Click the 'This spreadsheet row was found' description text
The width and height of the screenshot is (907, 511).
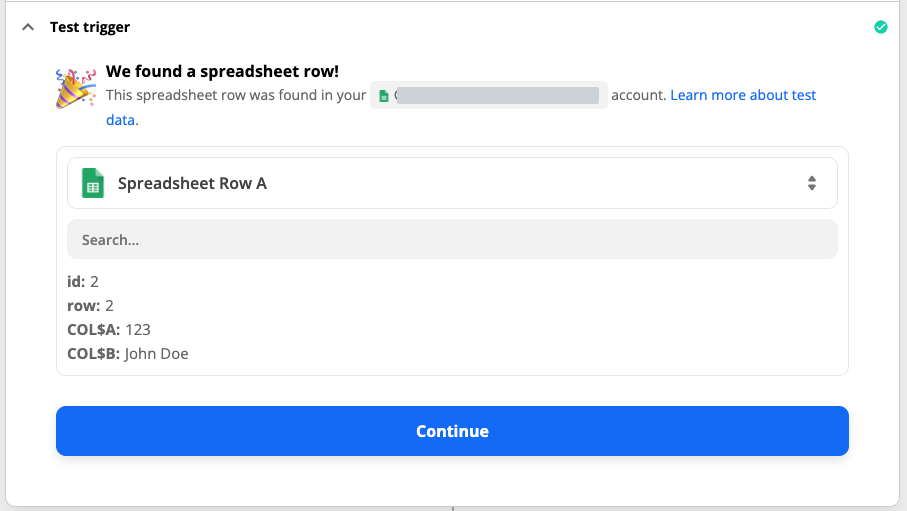pos(236,96)
